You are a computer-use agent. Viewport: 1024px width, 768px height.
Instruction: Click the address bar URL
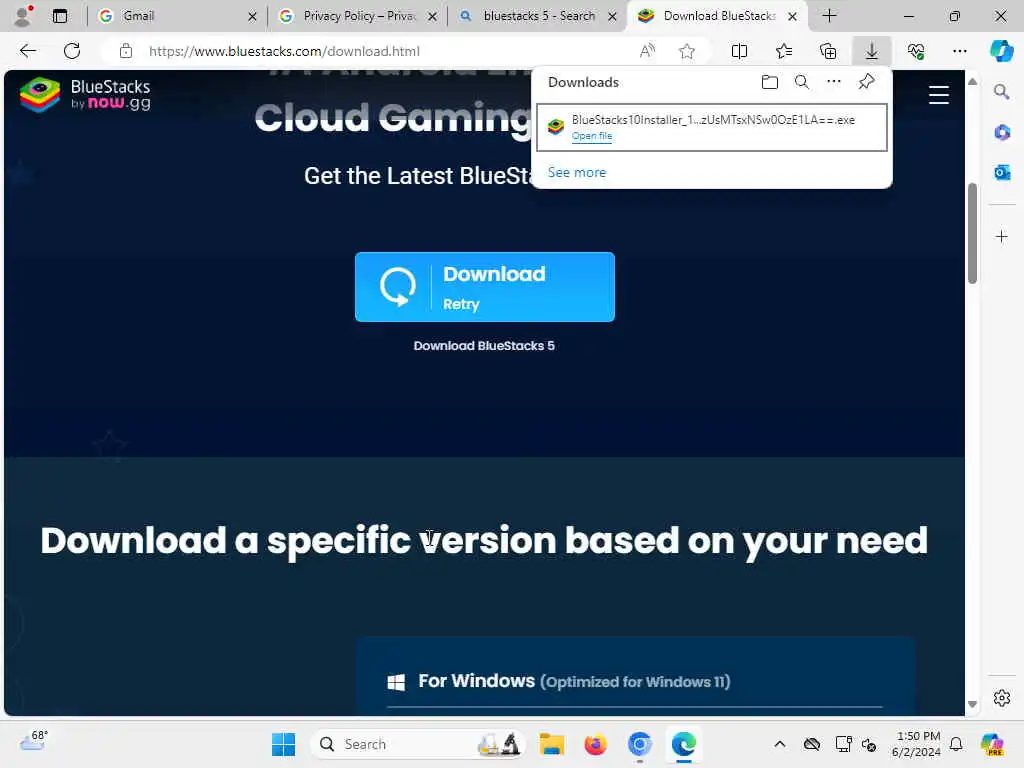[284, 51]
